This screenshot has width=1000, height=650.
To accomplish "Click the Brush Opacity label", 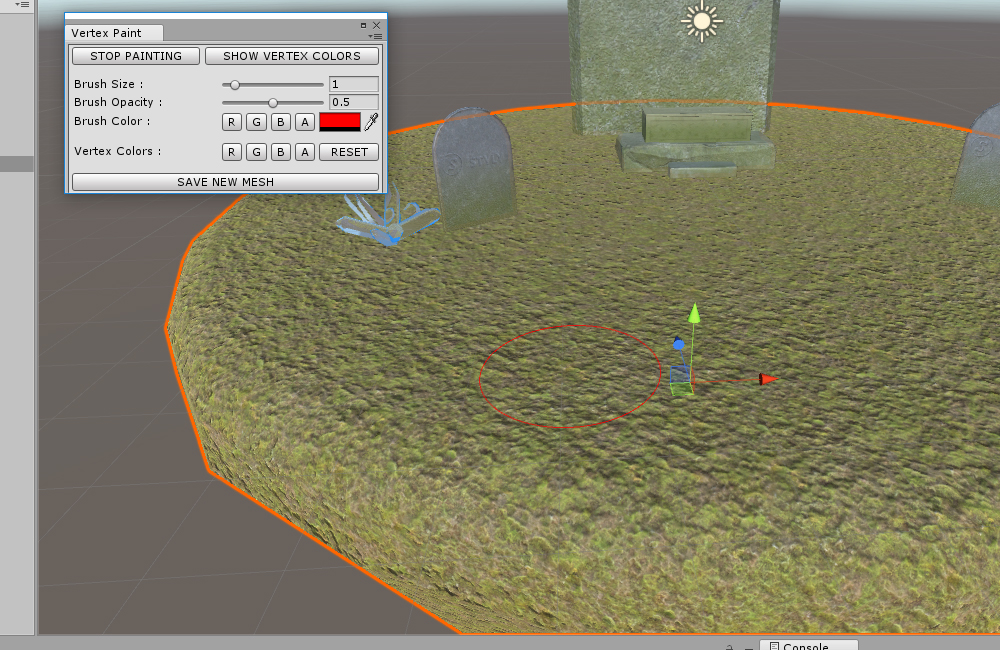I will [118, 102].
